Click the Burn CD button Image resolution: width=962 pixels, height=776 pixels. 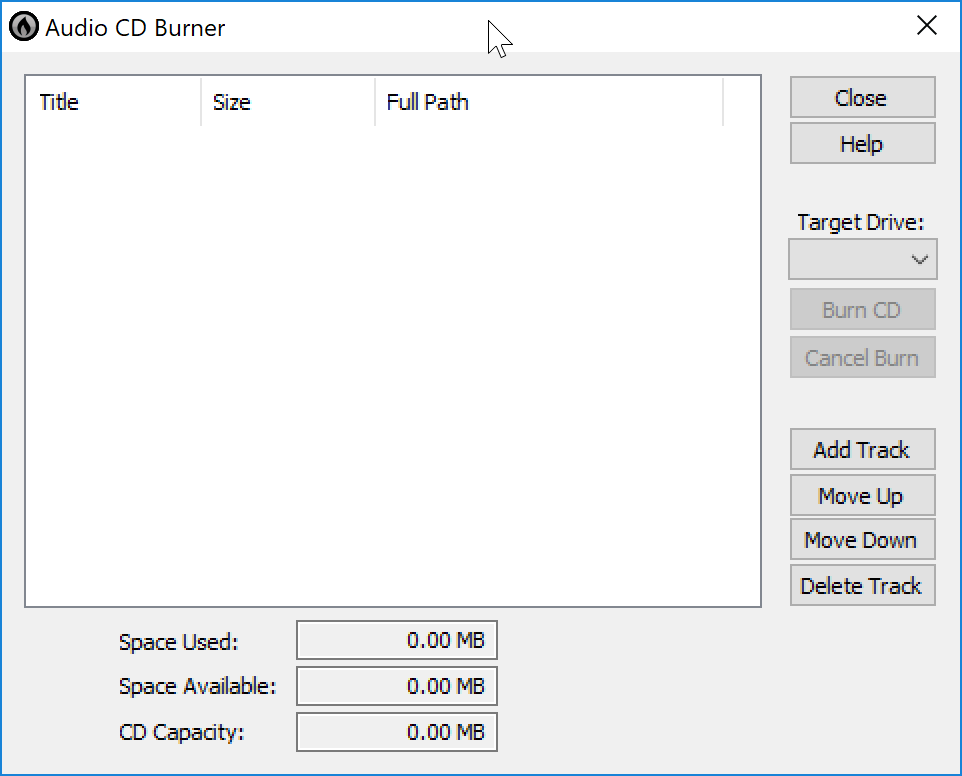point(862,309)
